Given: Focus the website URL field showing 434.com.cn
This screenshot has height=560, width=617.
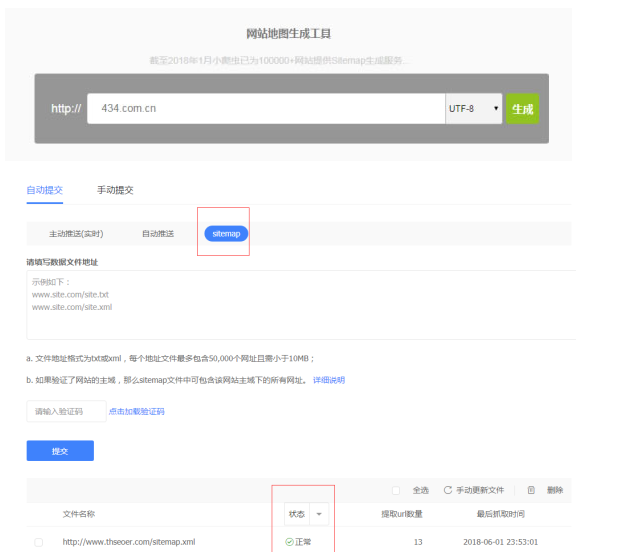Looking at the screenshot, I should click(265, 108).
